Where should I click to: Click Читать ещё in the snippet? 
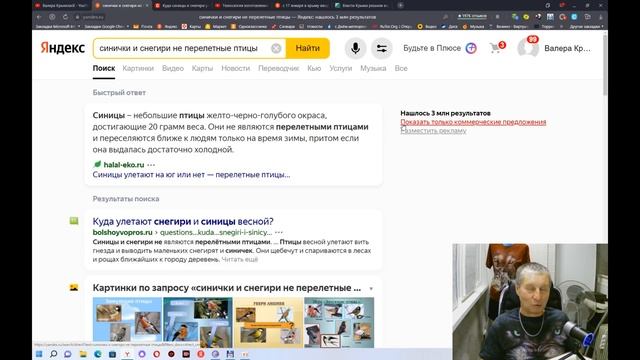coord(240,259)
